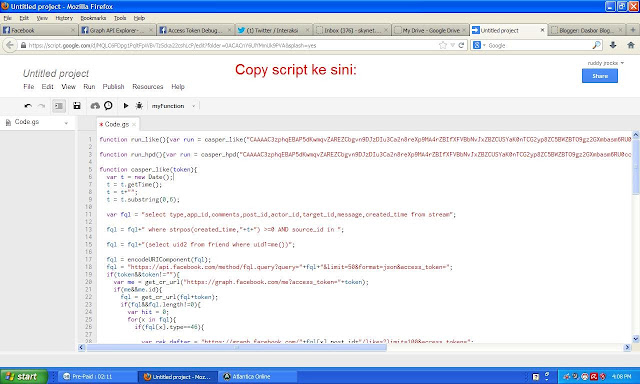
Task: Close the Untitled project browser tab
Action: pos(542,30)
